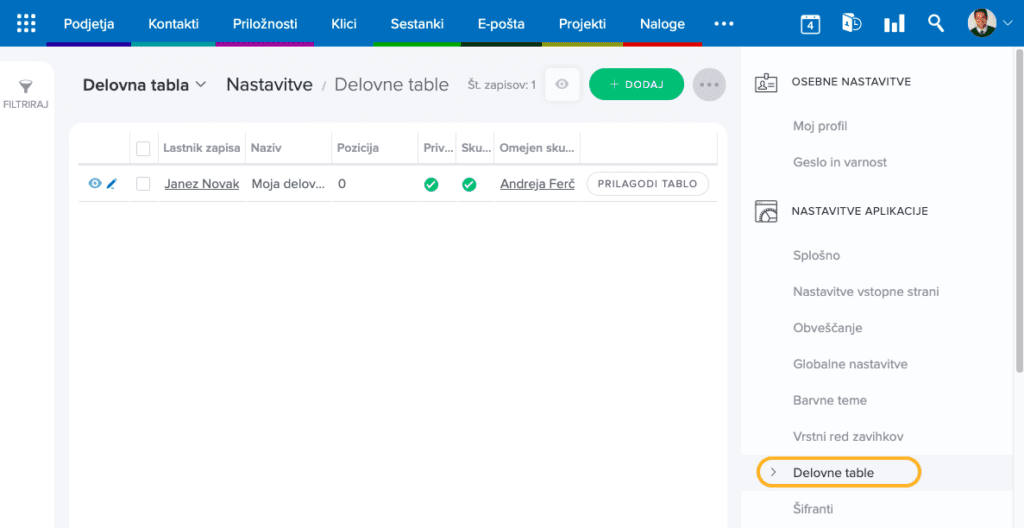Open the Projekti tab
Image resolution: width=1024 pixels, height=528 pixels.
pyautogui.click(x=582, y=23)
